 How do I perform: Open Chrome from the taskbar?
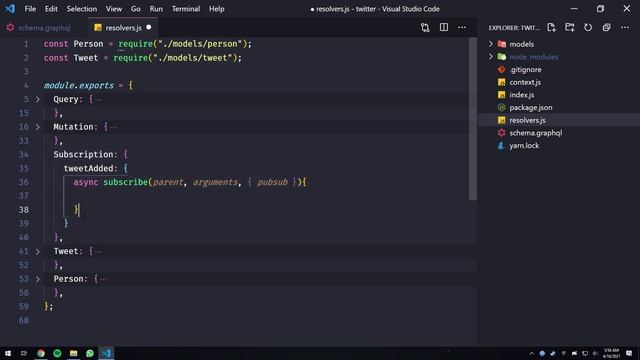pyautogui.click(x=41, y=353)
